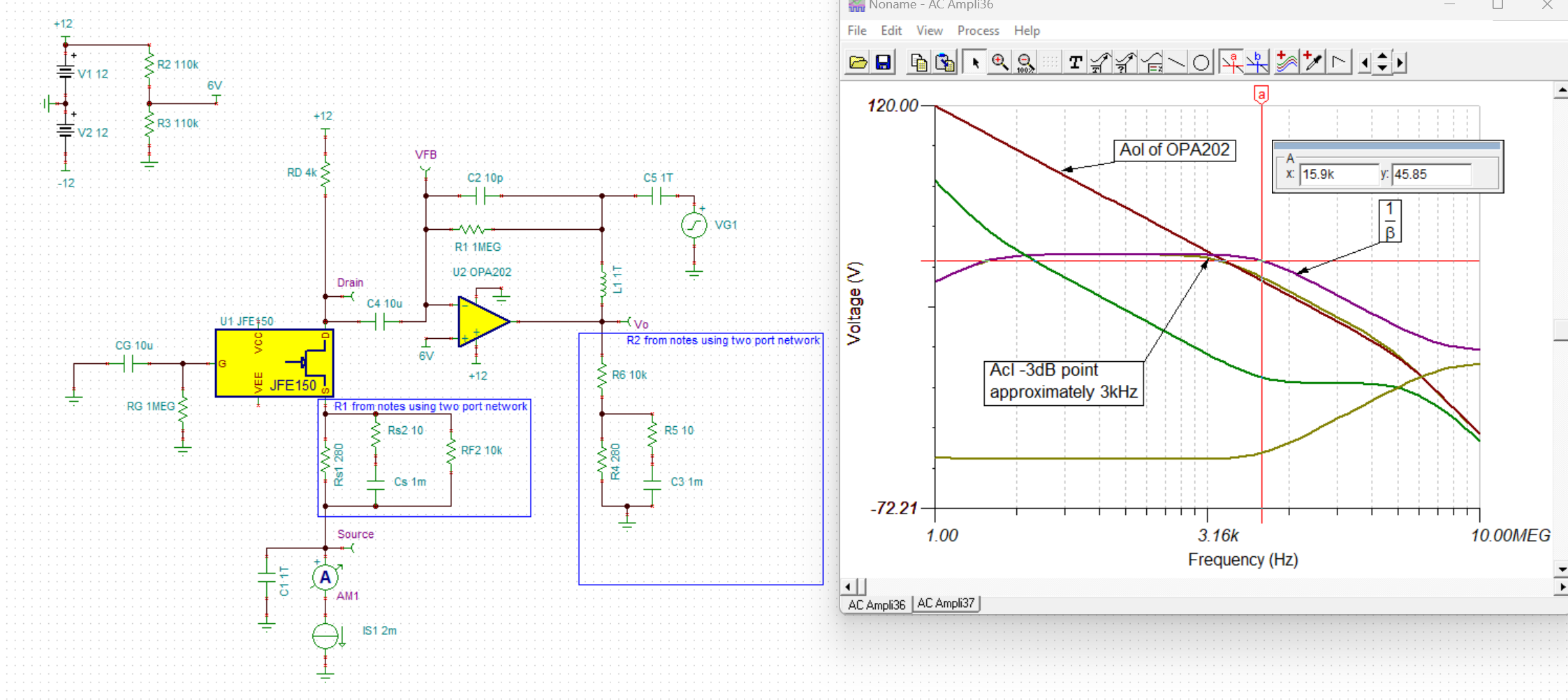Select the 'Aol of OPA202' annotation box

pyautogui.click(x=1174, y=150)
